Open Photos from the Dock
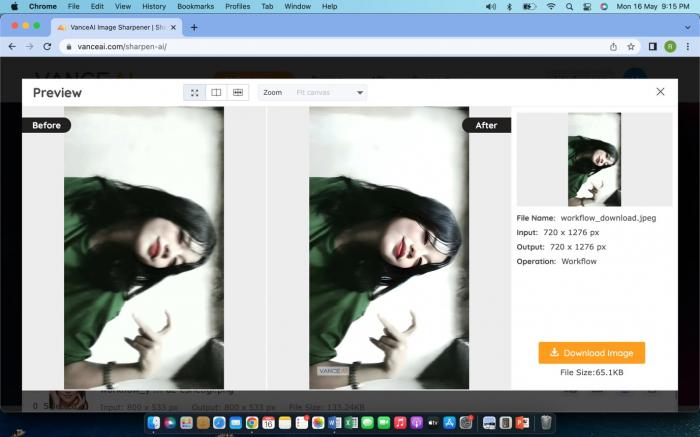 click(x=318, y=422)
